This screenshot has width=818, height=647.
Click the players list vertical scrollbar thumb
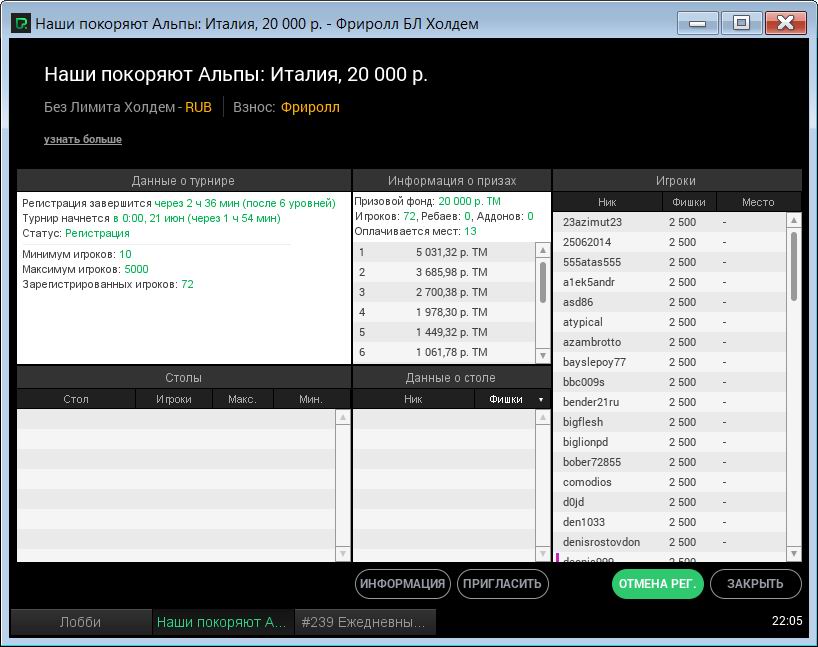pyautogui.click(x=794, y=265)
